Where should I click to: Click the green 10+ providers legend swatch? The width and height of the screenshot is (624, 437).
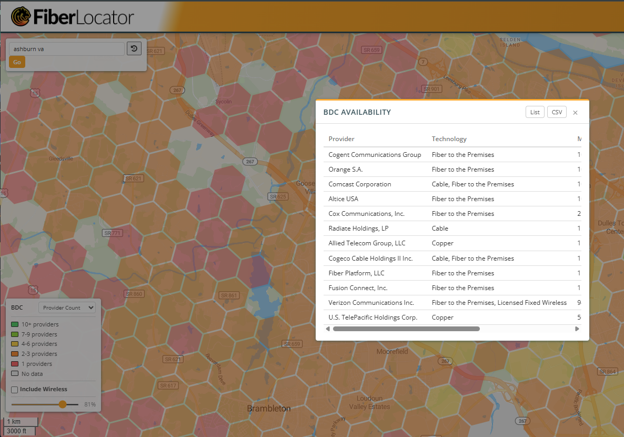point(15,324)
